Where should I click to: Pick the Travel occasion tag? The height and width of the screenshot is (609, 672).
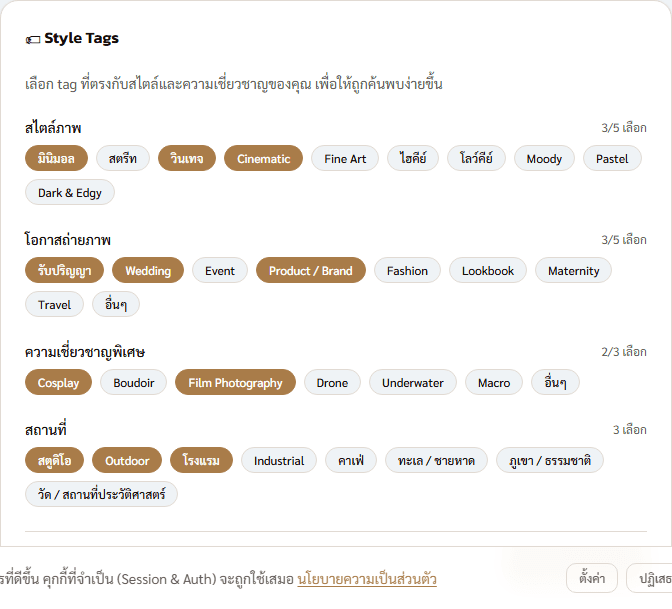point(54,304)
